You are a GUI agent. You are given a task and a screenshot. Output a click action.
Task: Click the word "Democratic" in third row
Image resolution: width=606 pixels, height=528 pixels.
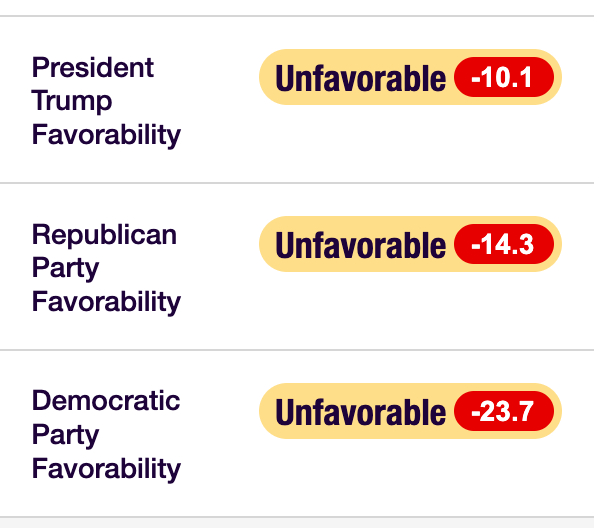click(x=106, y=402)
